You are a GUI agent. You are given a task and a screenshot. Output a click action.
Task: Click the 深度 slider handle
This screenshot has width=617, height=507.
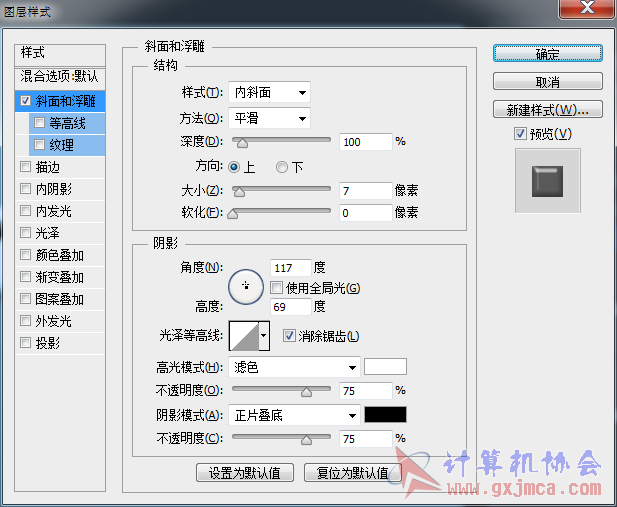pyautogui.click(x=242, y=143)
